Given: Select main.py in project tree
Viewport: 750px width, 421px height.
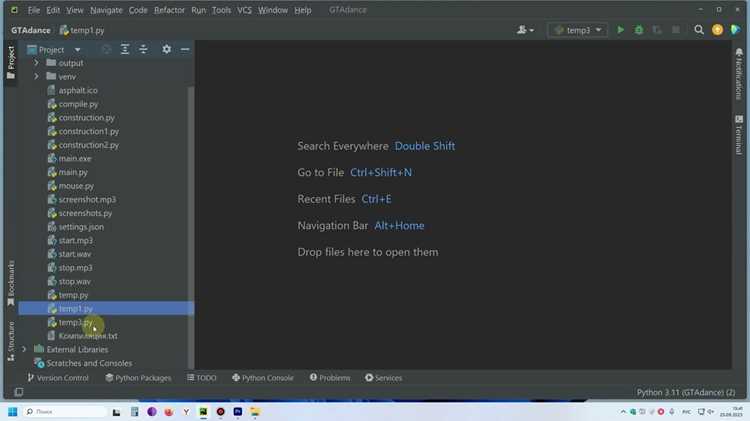Looking at the screenshot, I should [73, 172].
